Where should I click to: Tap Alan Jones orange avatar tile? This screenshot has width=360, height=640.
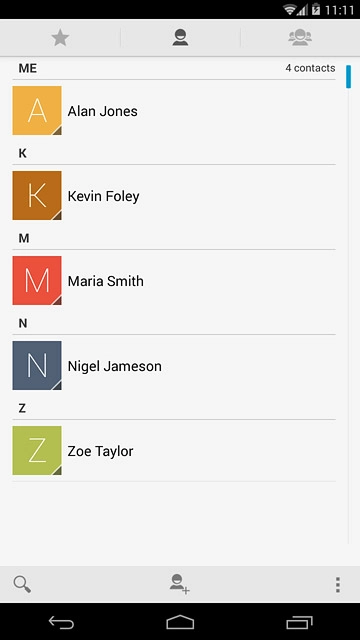coord(37,110)
